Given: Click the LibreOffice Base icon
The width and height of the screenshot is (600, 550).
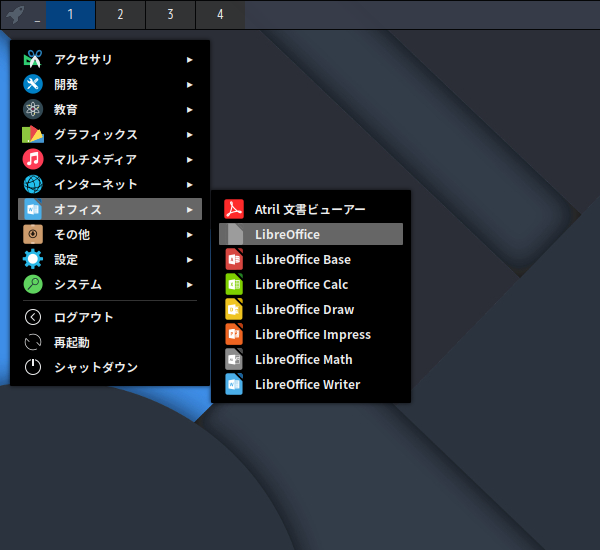Looking at the screenshot, I should click(234, 259).
